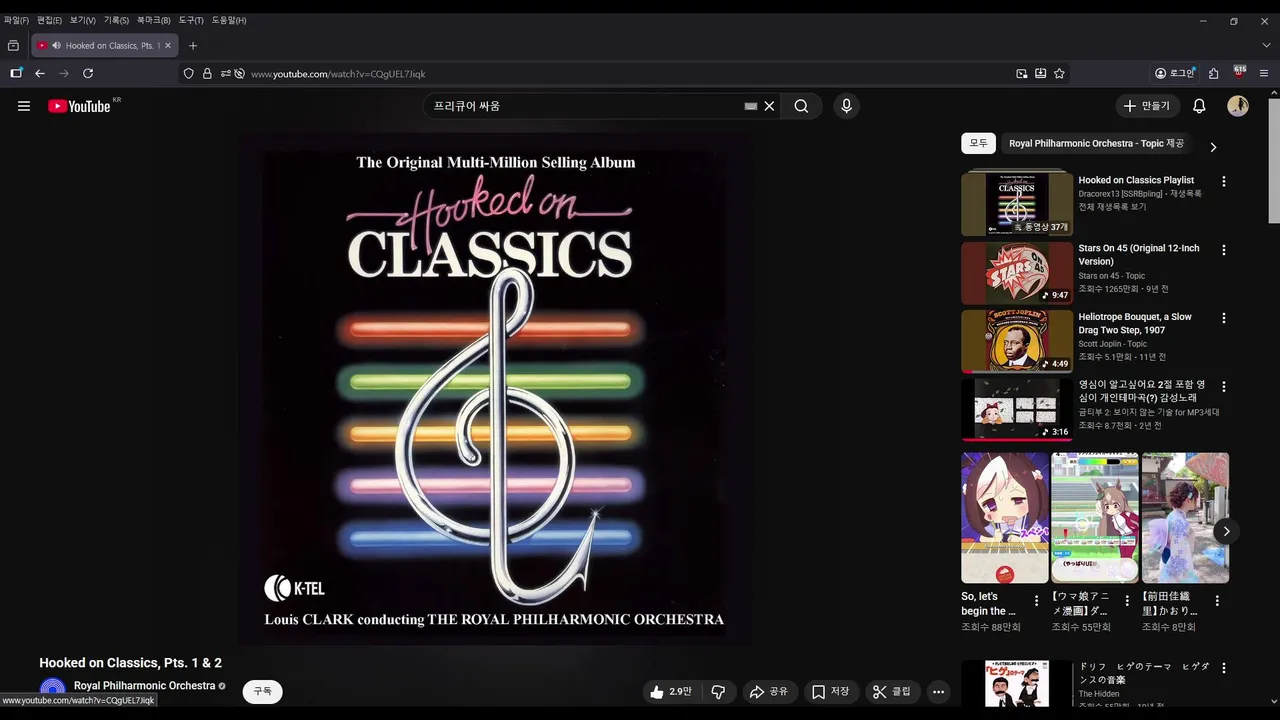Viewport: 1280px width, 720px height.
Task: Open 북마크(B) bookmarks menu
Action: pos(154,20)
